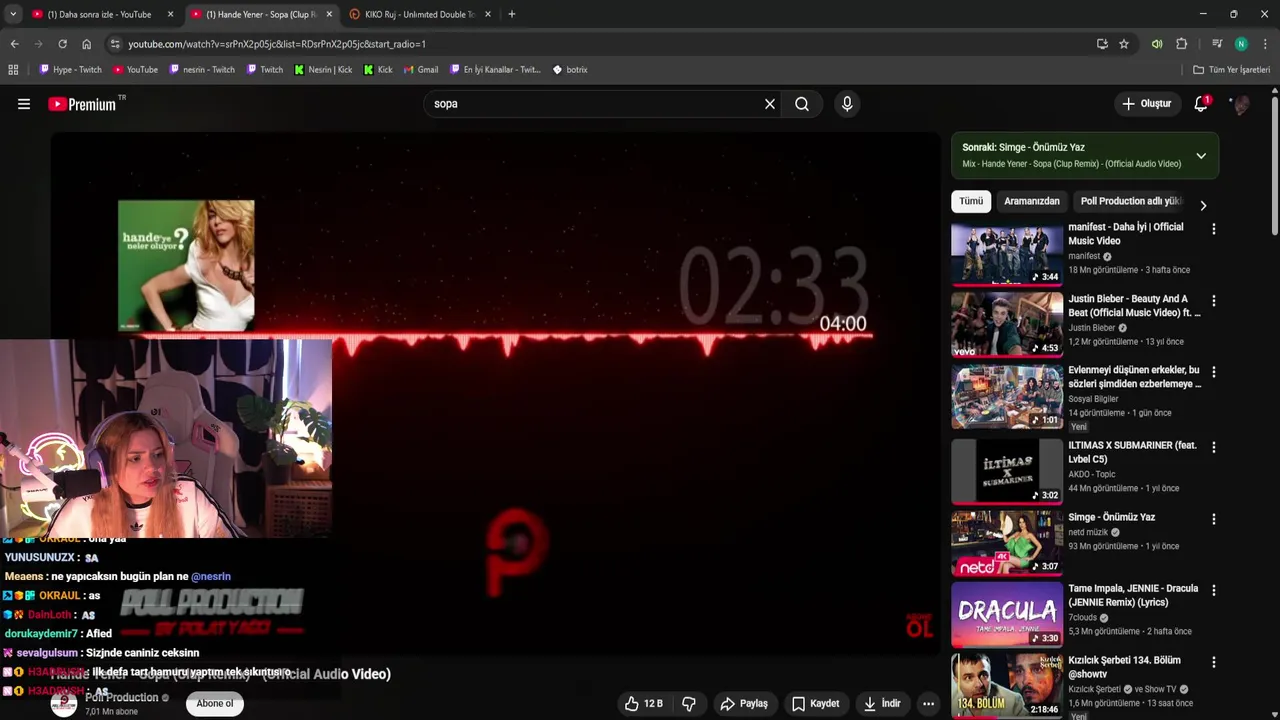Open manifest - Daha İyi video thumbnail
The width and height of the screenshot is (1280, 720).
pos(1007,254)
